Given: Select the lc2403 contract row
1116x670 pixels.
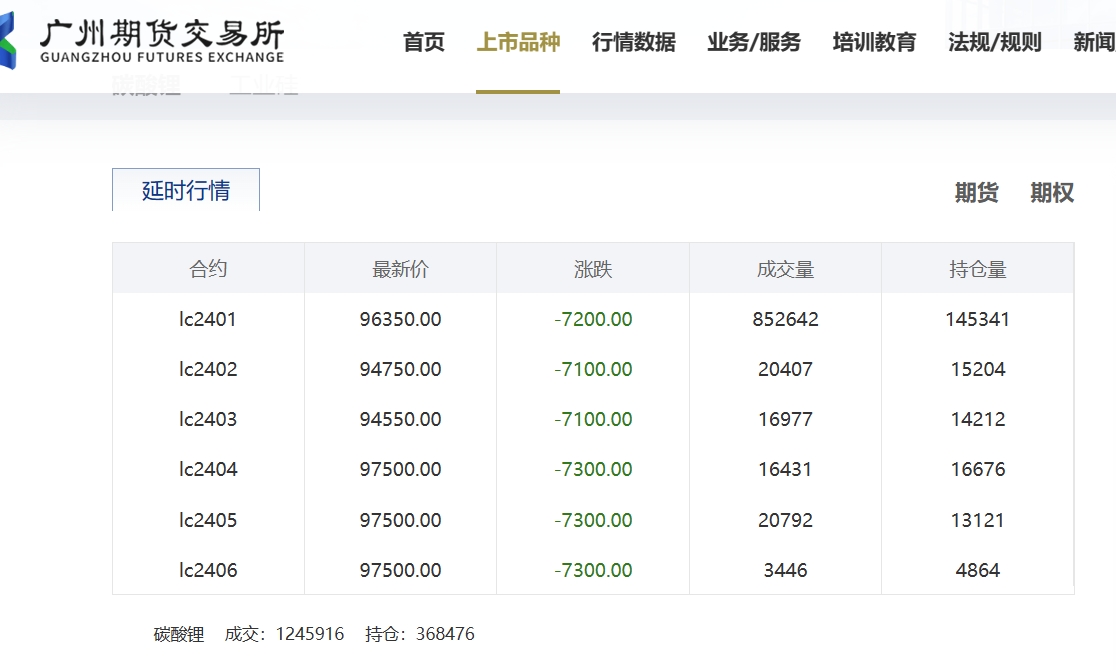Looking at the screenshot, I should (x=208, y=420).
